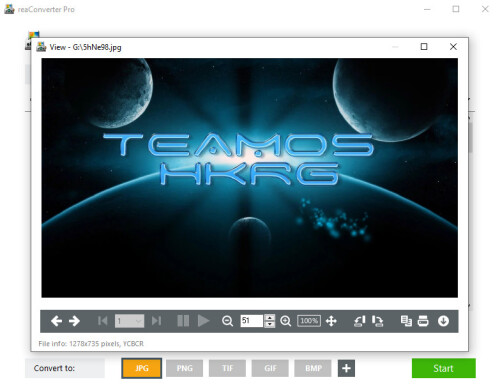Select PNG as output format

pyautogui.click(x=184, y=368)
